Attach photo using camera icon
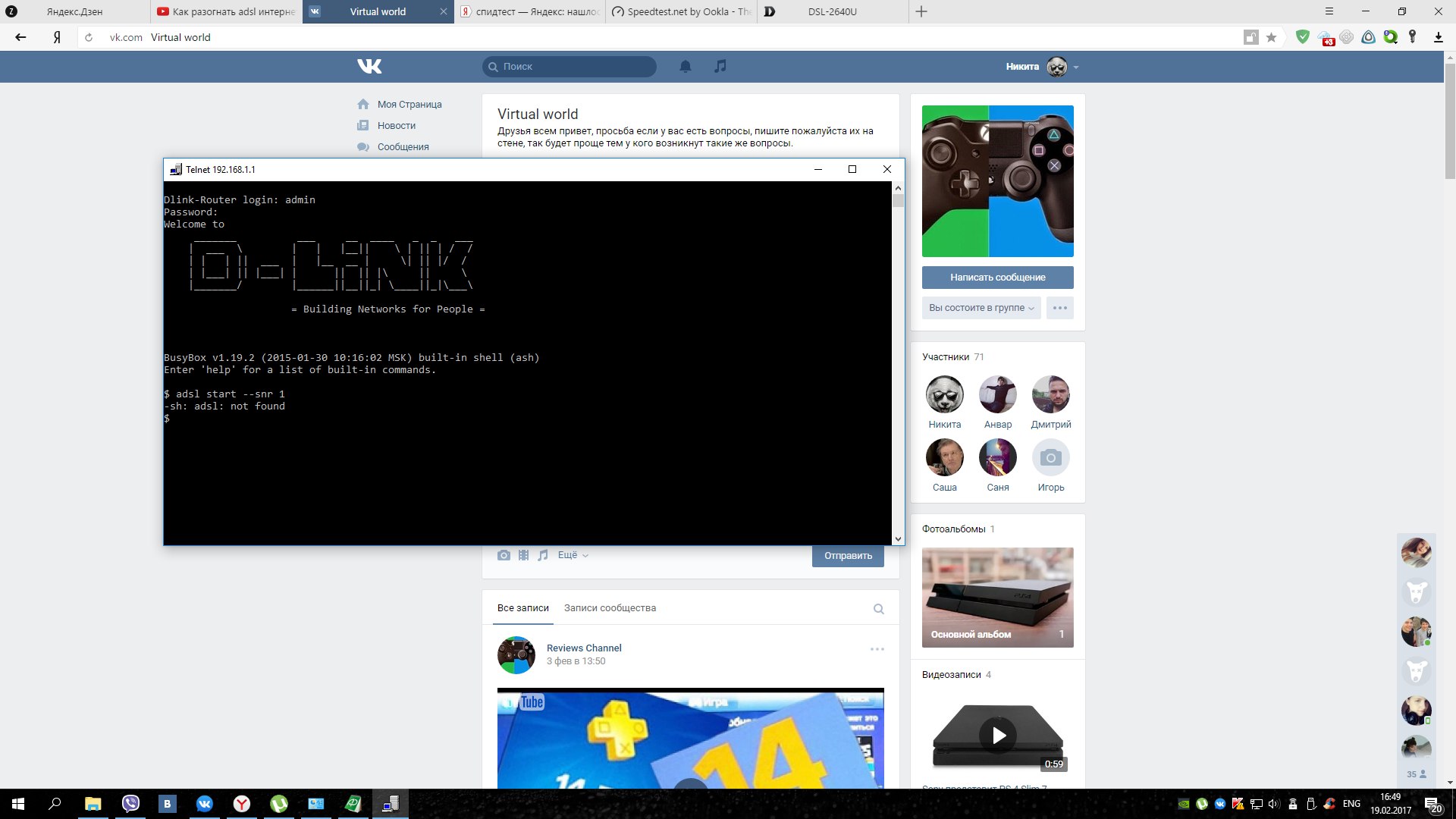 click(x=504, y=555)
